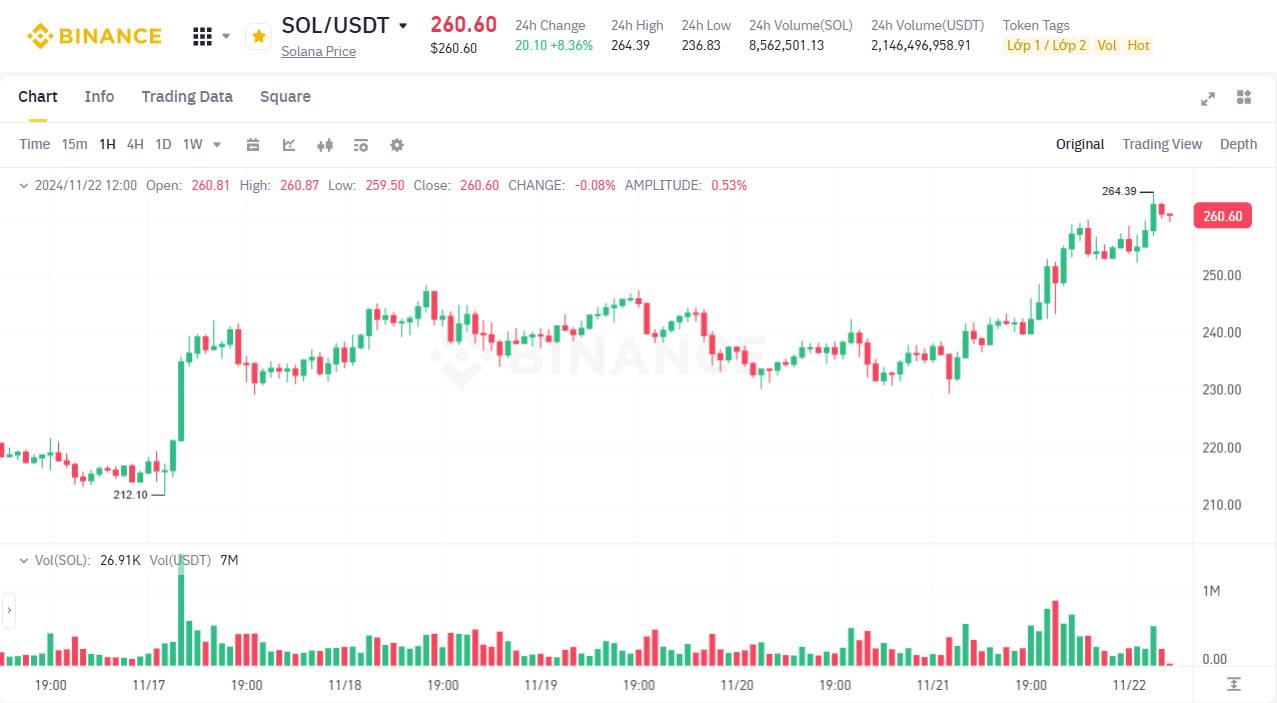
Task: Open candlestick chart style icon
Action: [325, 145]
